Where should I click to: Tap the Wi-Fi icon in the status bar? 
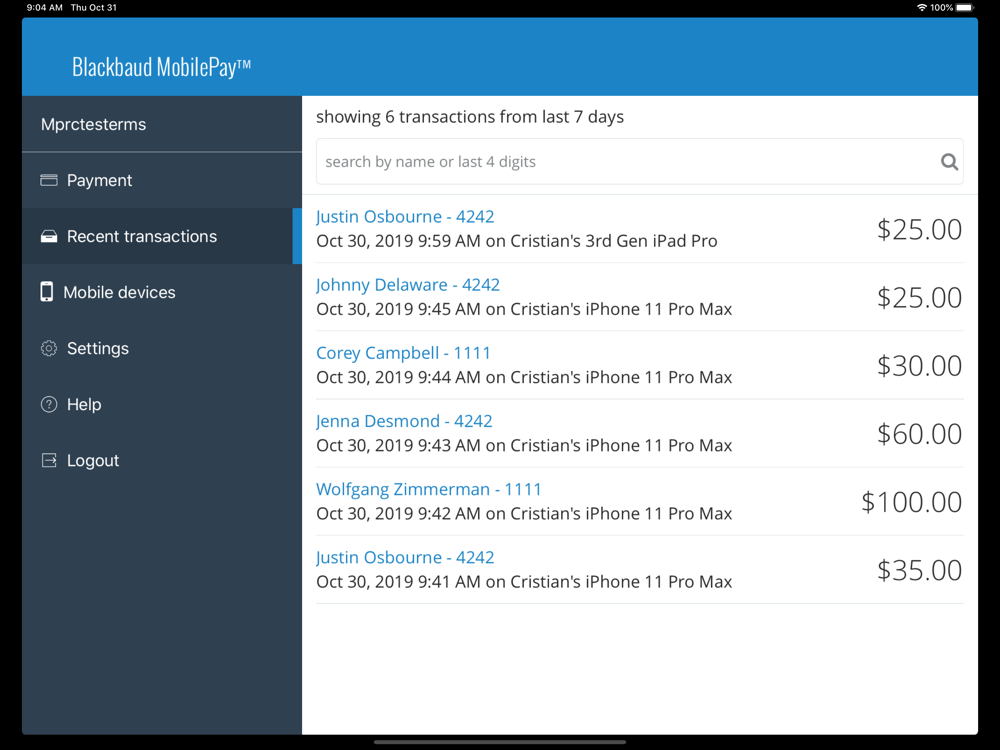(922, 8)
